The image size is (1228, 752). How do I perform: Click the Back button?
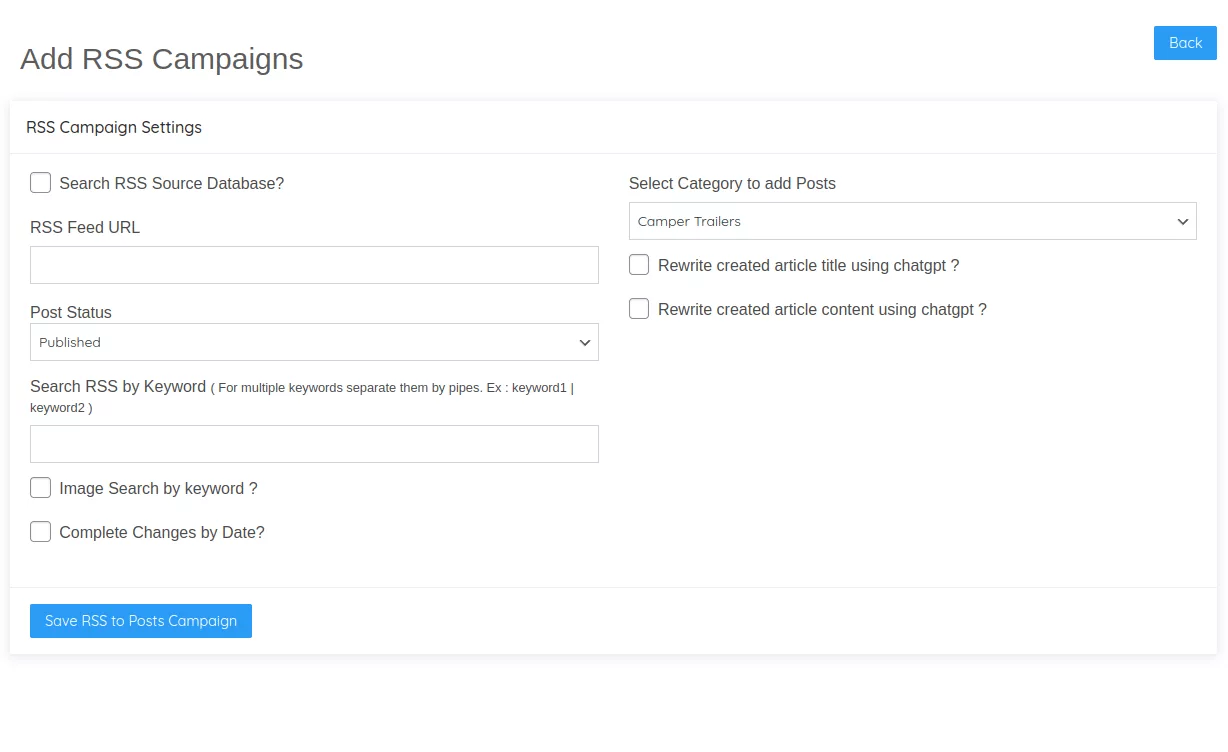point(1185,43)
